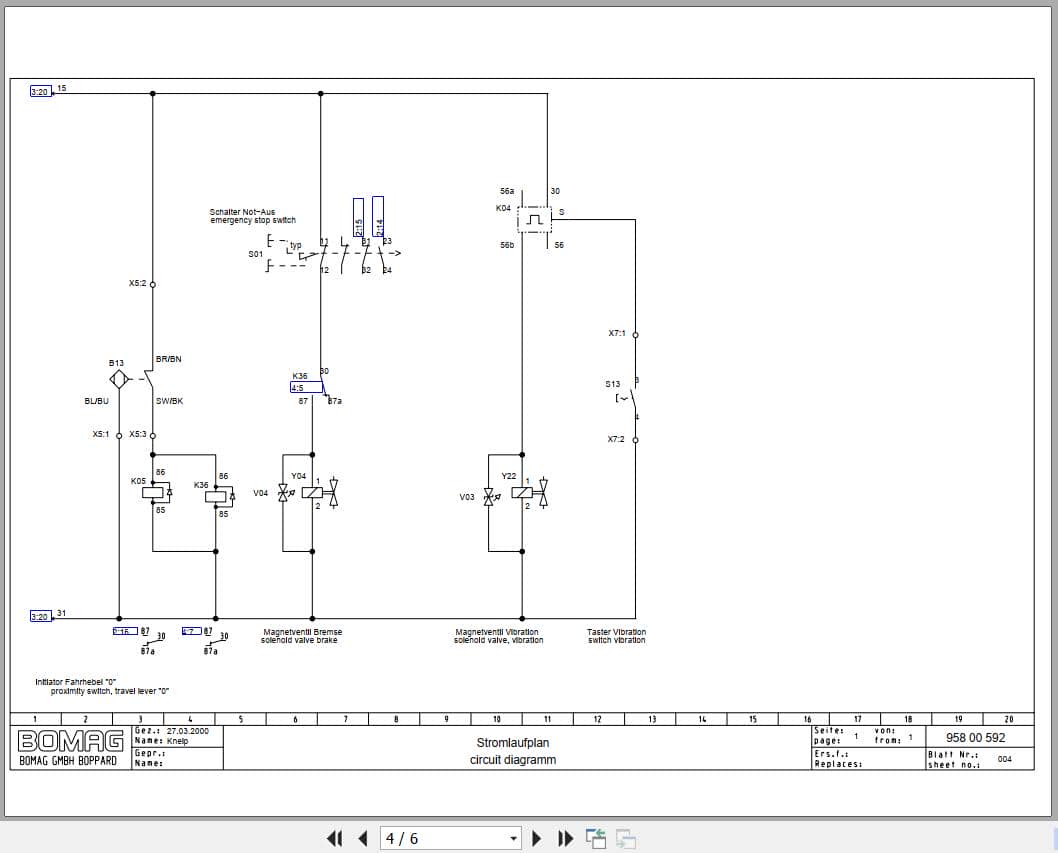Open the 2:14 cross-reference box
Viewport: 1058px width, 853px height.
tap(379, 217)
